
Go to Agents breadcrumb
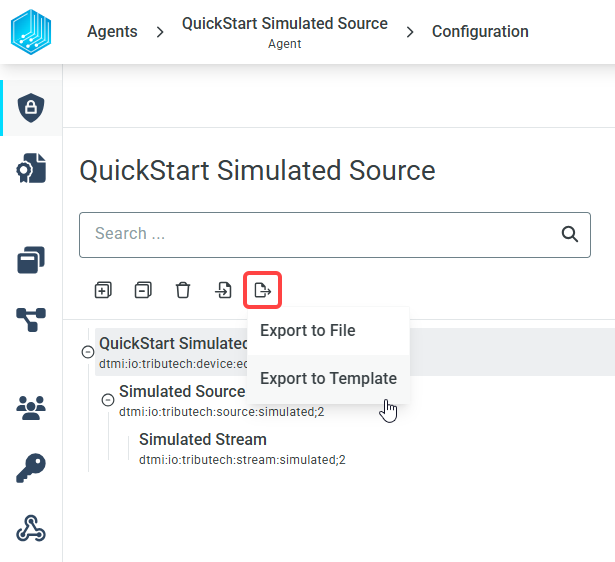tap(112, 32)
